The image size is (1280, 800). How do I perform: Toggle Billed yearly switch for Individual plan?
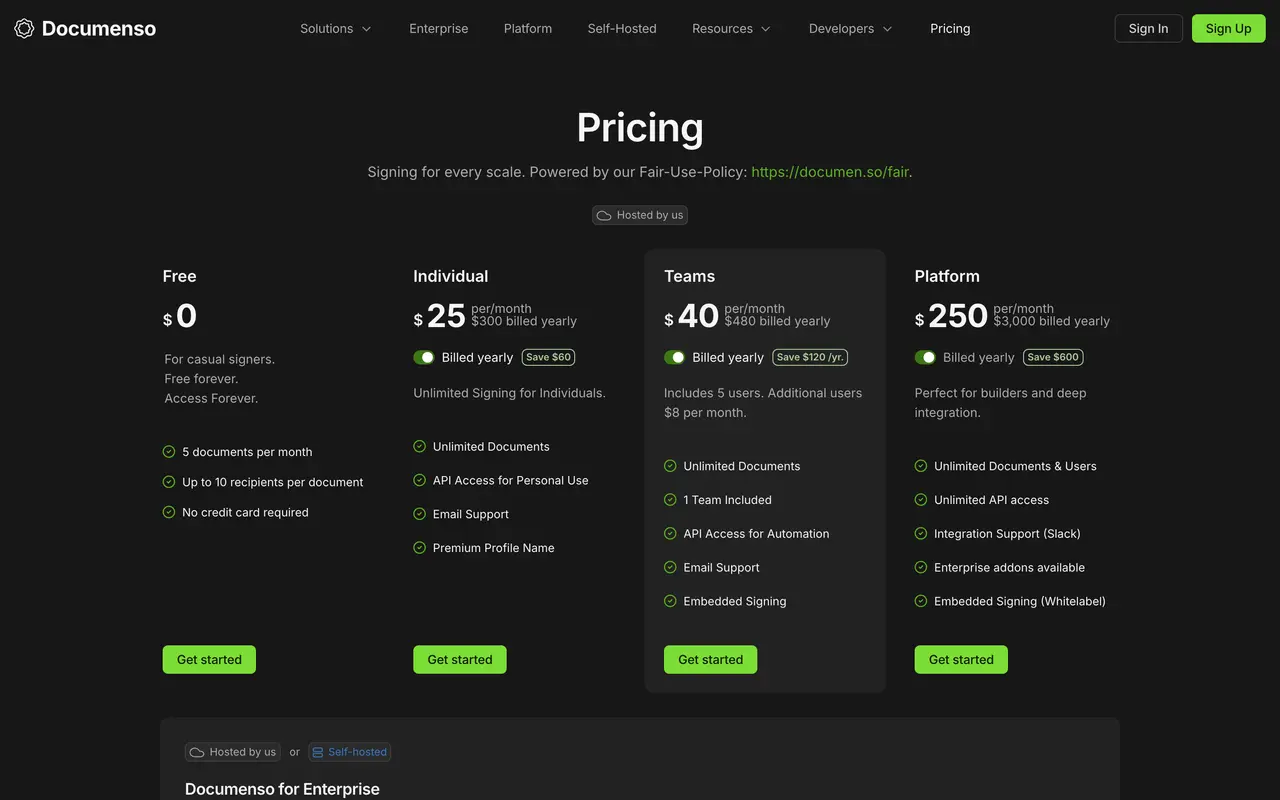coord(424,357)
